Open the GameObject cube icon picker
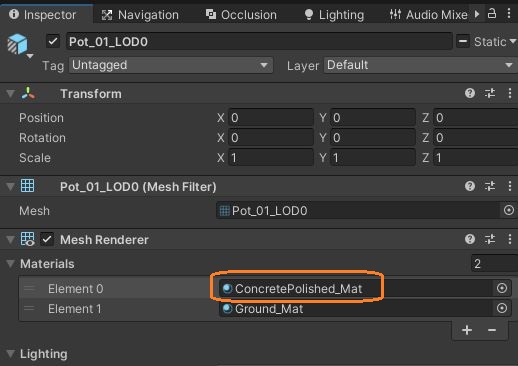The image size is (518, 366). pos(18,44)
